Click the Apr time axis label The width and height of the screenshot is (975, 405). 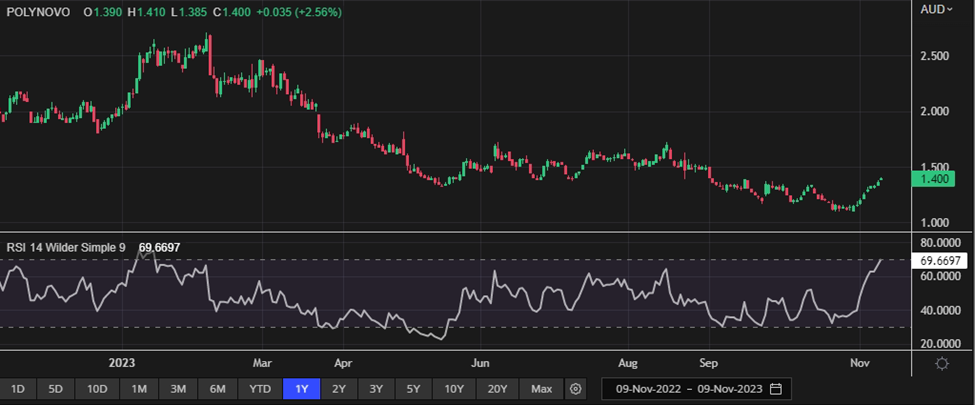coord(343,363)
